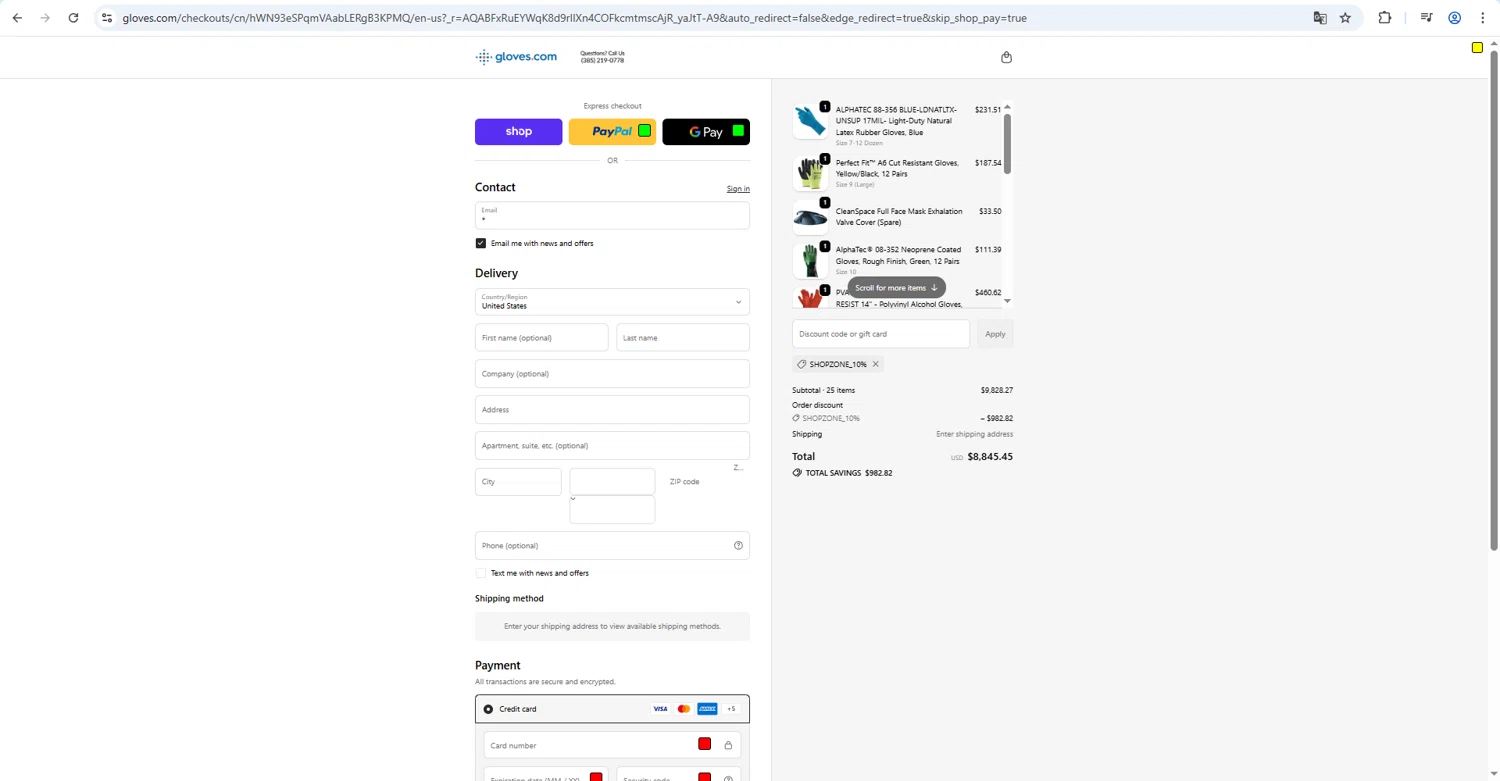Click the $187.54 price

[x=988, y=163]
